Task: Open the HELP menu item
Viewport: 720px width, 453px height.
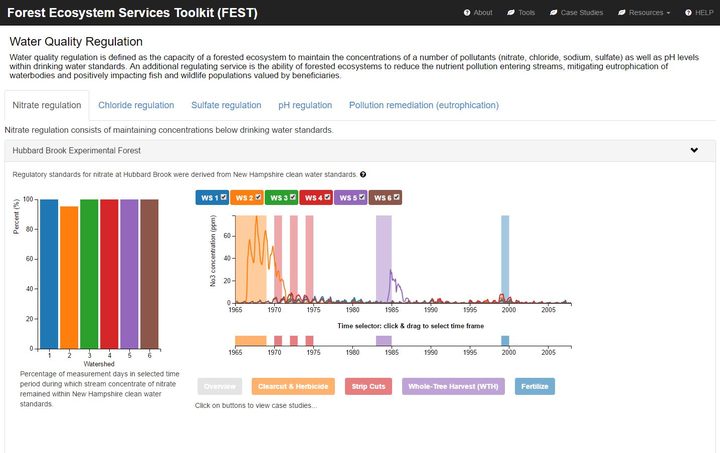Action: click(699, 13)
